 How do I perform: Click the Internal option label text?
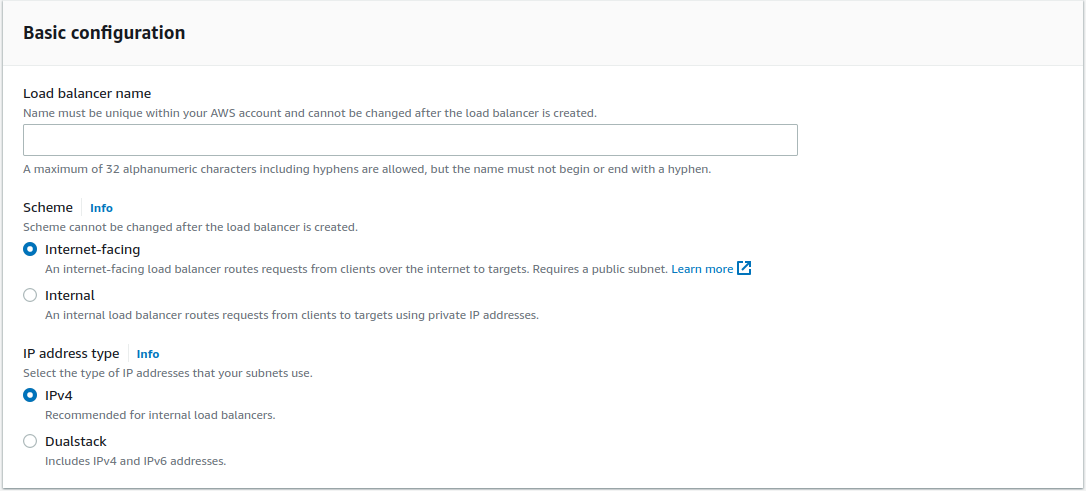70,295
